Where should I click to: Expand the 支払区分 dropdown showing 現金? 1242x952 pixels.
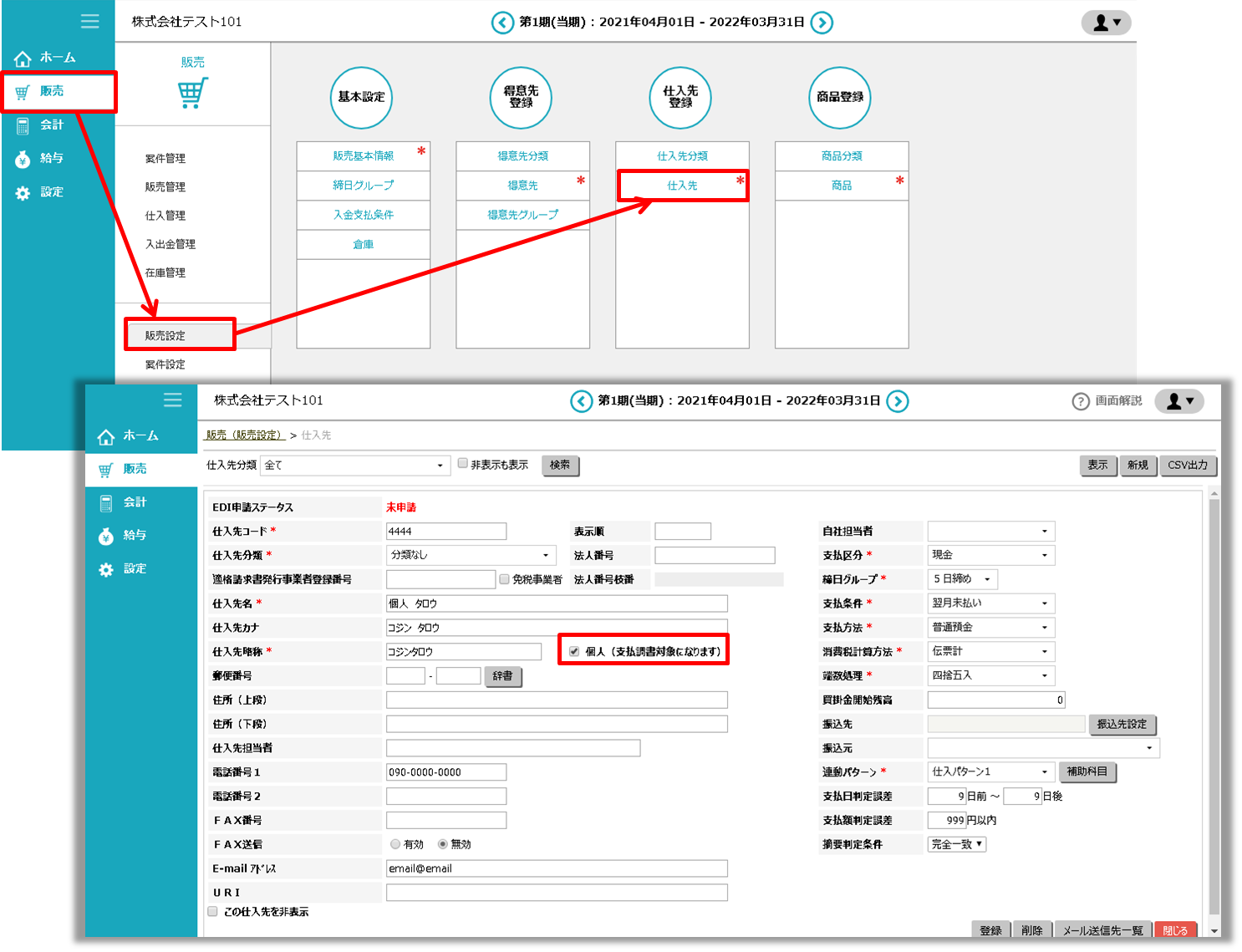tap(990, 555)
